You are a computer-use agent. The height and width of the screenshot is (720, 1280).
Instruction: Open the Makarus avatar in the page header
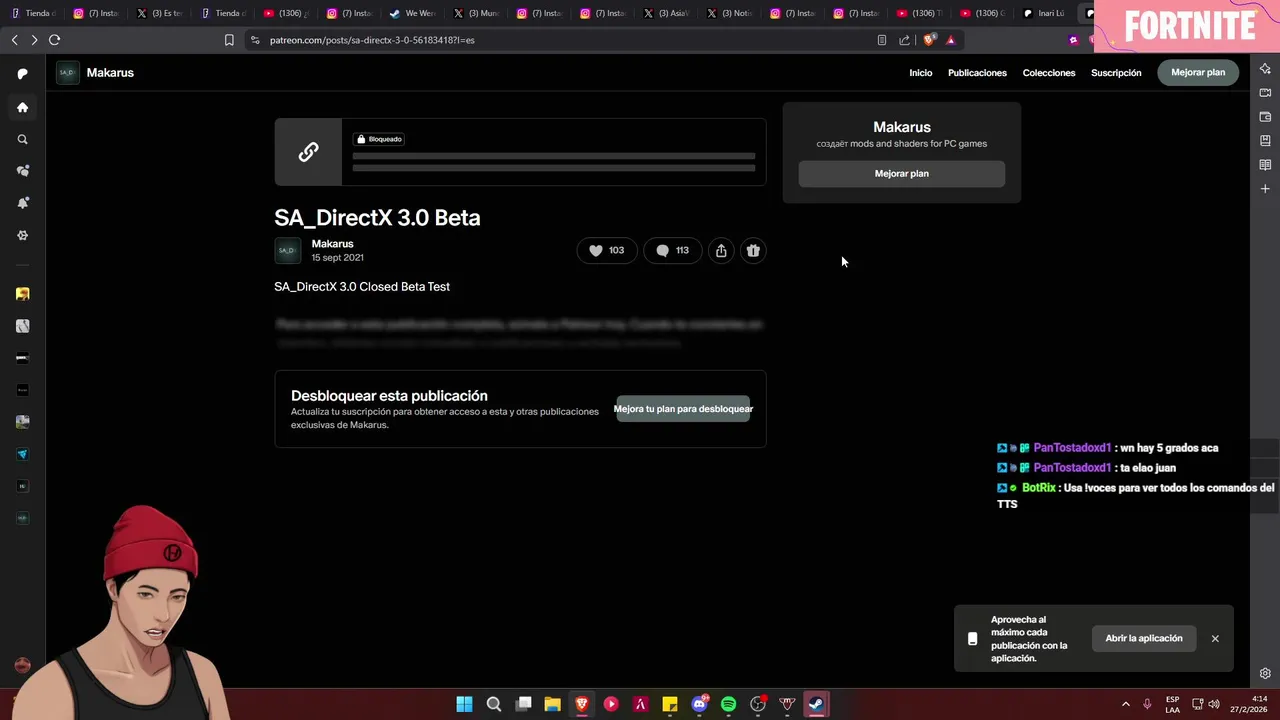tap(68, 73)
